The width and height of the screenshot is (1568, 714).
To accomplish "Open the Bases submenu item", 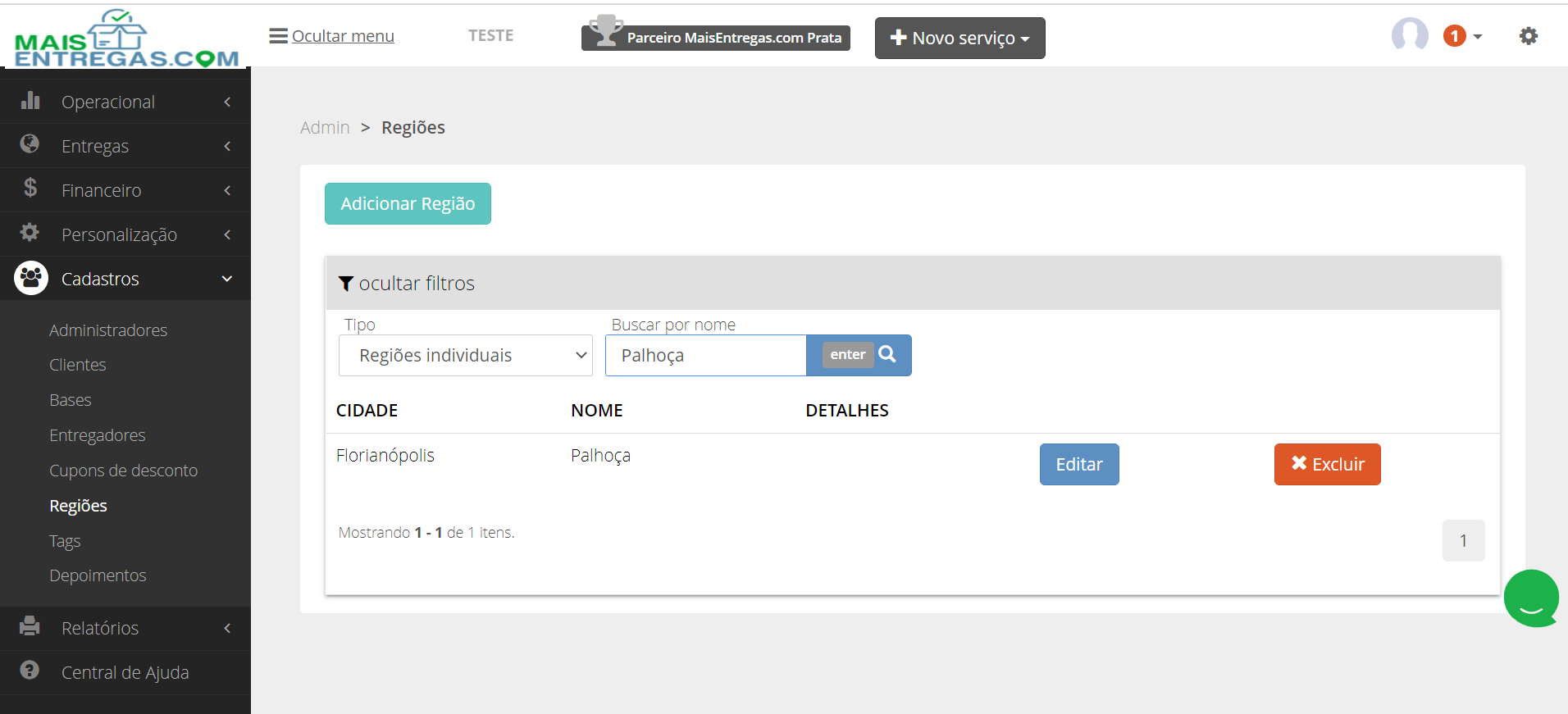I will pos(71,400).
